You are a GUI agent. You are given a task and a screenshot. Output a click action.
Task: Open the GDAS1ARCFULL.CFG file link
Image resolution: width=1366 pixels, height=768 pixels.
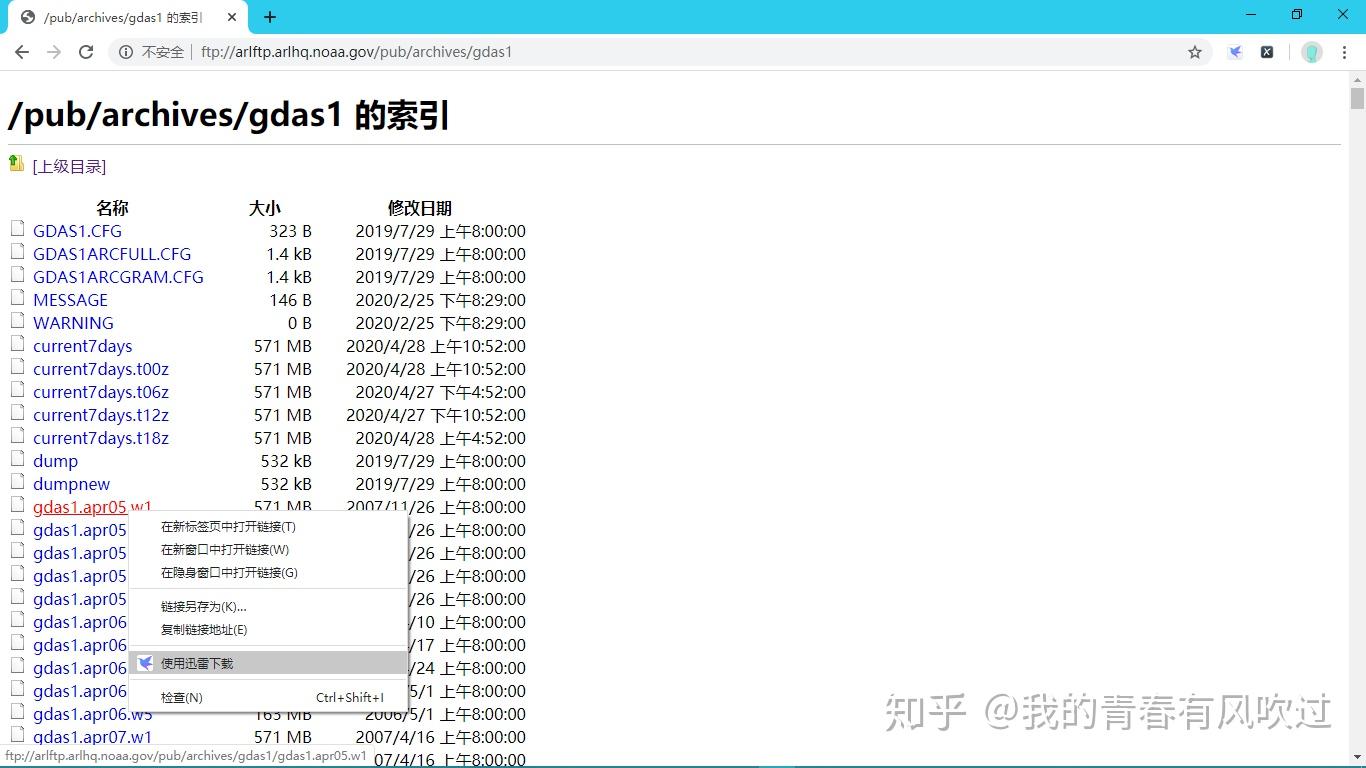pos(111,254)
